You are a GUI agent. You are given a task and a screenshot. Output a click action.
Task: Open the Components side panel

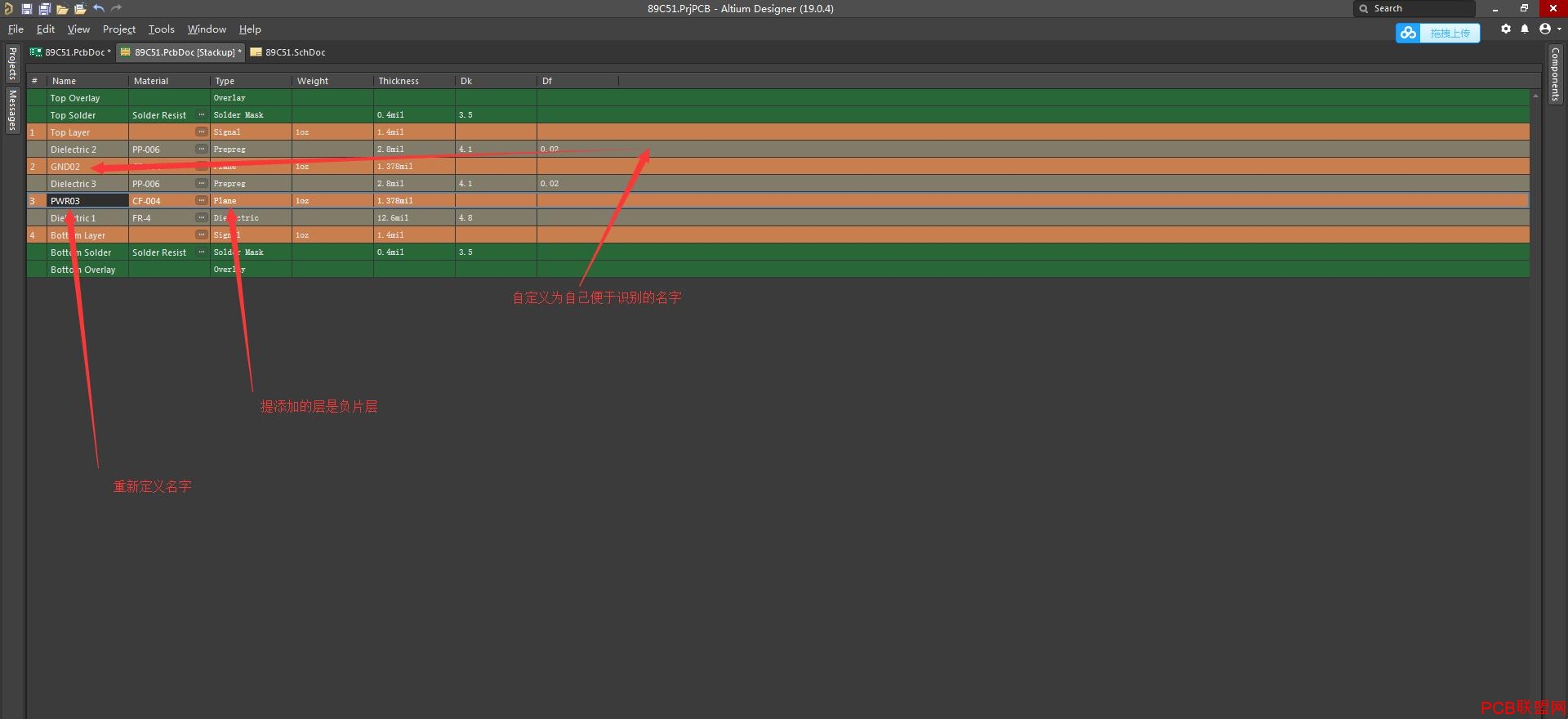[1555, 74]
